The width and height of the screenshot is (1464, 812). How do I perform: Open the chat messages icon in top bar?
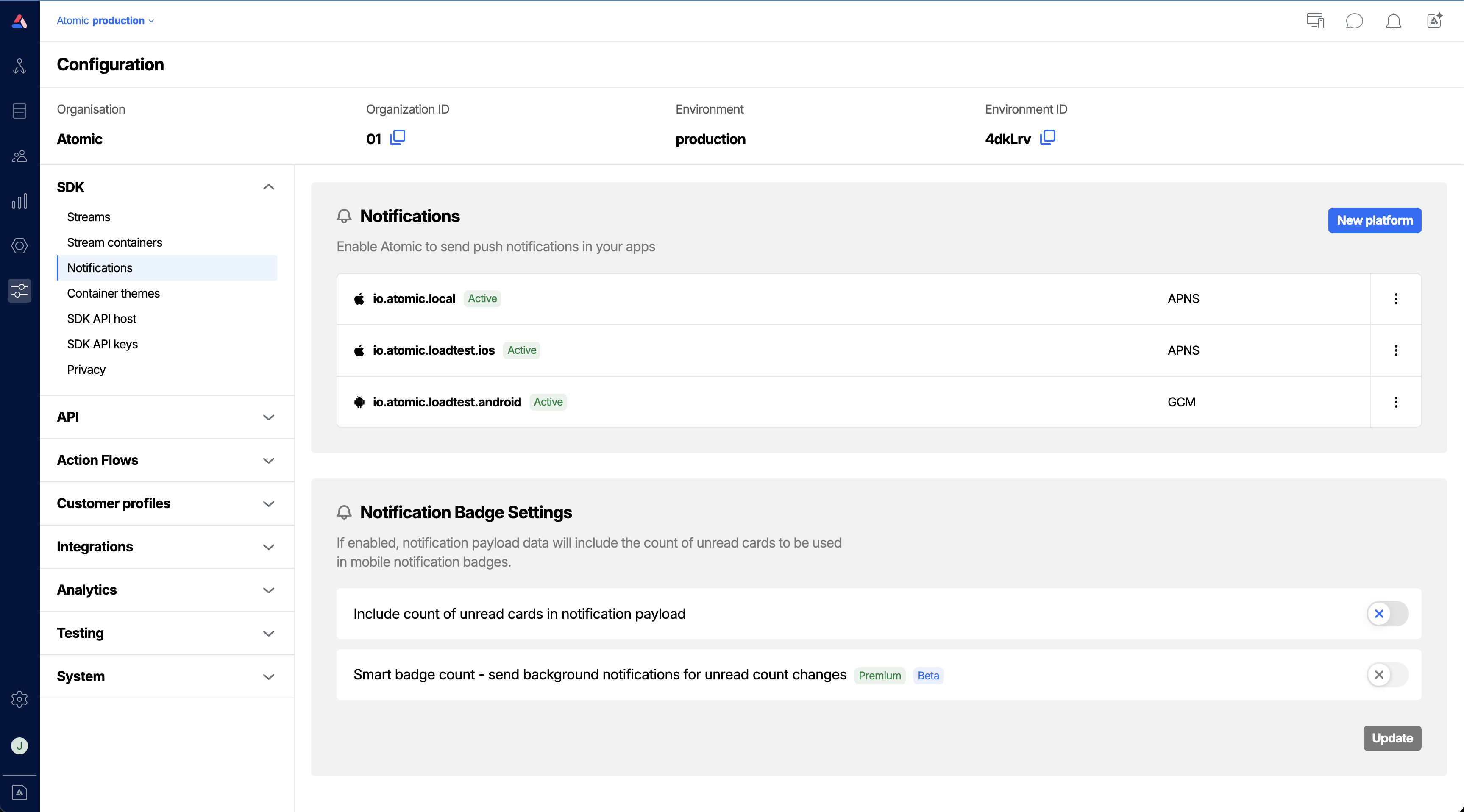click(1354, 21)
